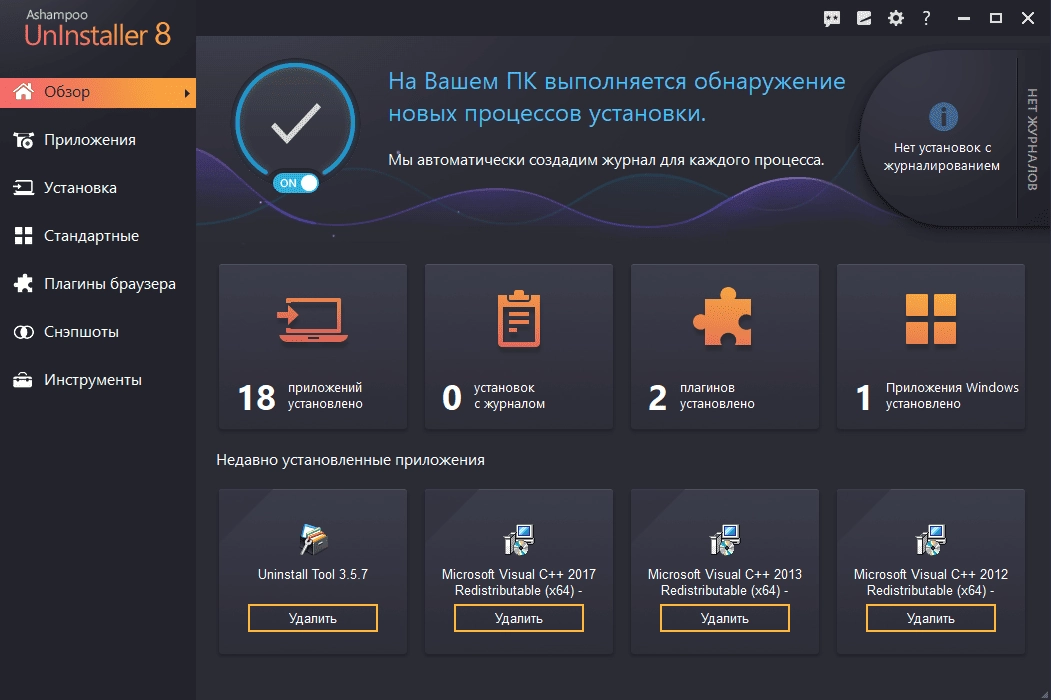This screenshot has width=1051, height=700.
Task: Click the clipboard log tile icon
Action: coord(519,318)
